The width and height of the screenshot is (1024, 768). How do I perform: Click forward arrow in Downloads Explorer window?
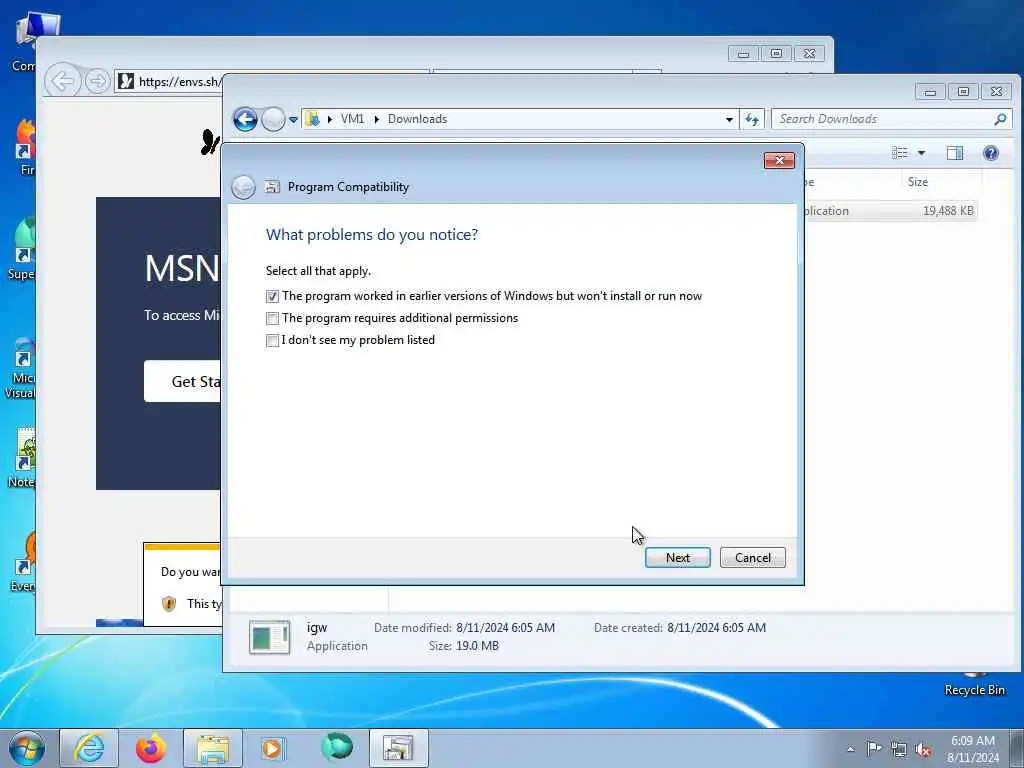(x=273, y=120)
